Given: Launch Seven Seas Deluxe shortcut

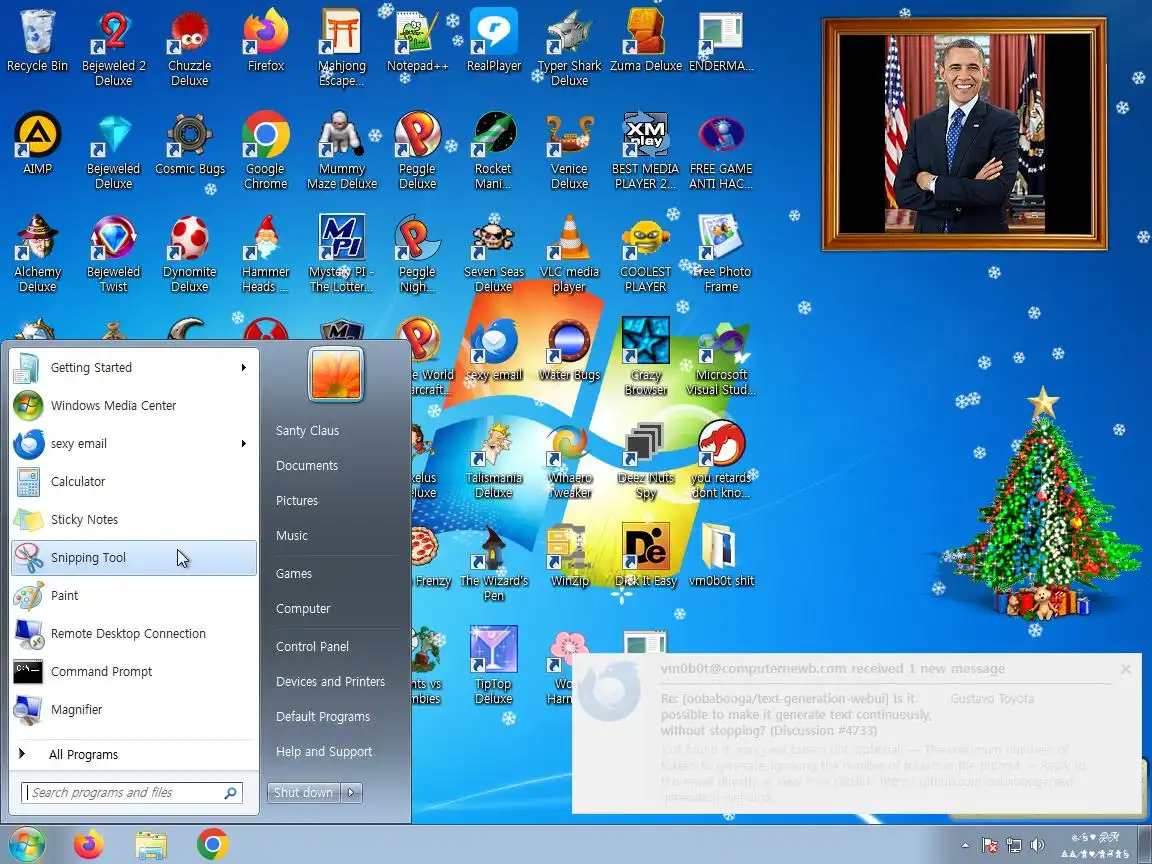Looking at the screenshot, I should click(x=494, y=253).
